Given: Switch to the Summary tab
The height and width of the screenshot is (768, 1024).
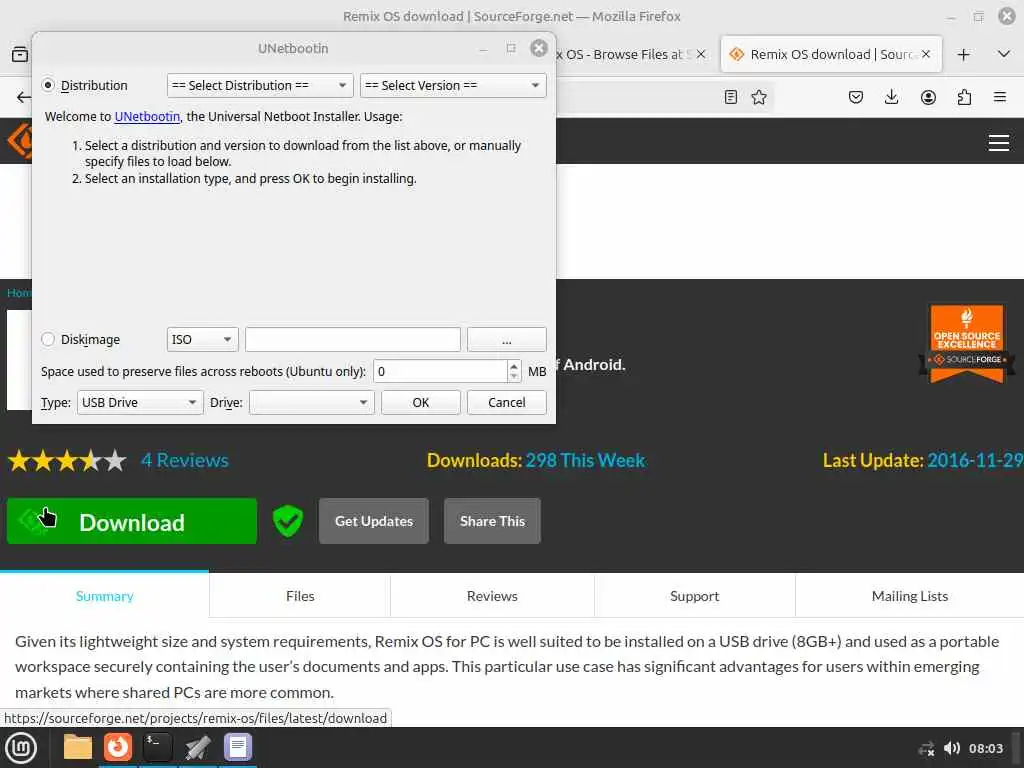Looking at the screenshot, I should click(104, 596).
